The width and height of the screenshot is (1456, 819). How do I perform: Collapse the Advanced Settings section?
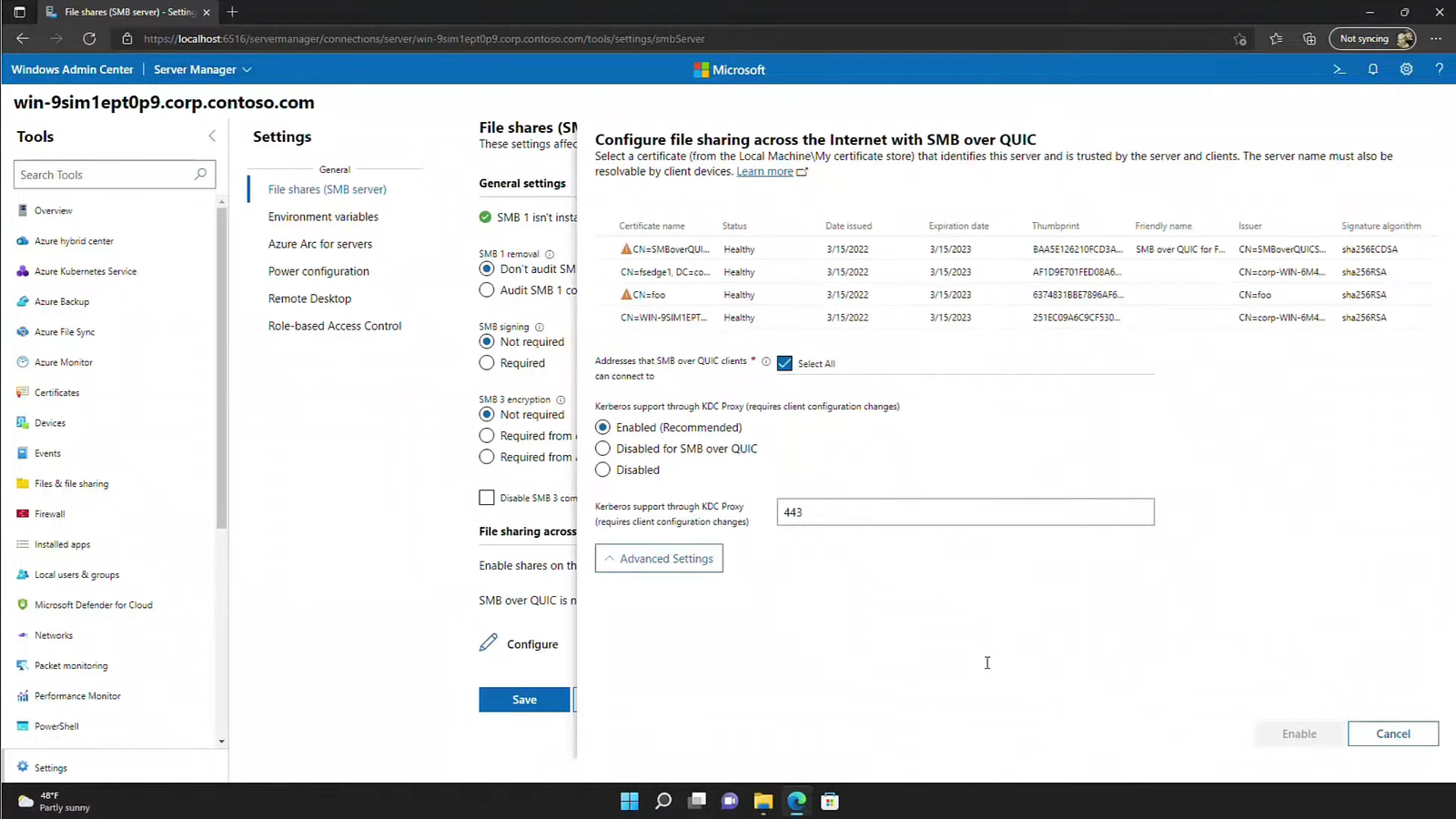click(658, 558)
